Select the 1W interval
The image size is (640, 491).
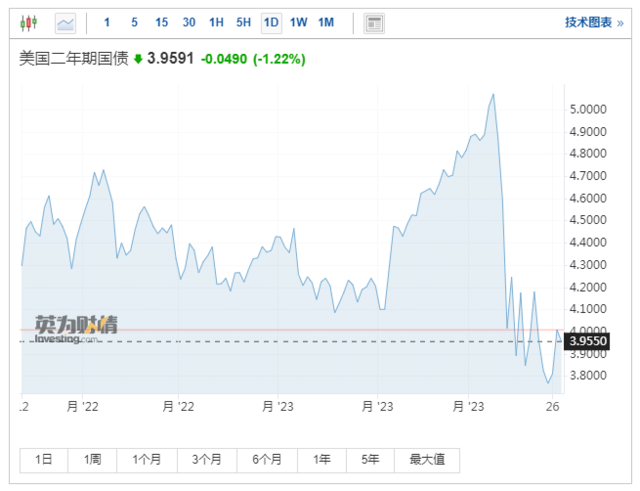(x=298, y=22)
